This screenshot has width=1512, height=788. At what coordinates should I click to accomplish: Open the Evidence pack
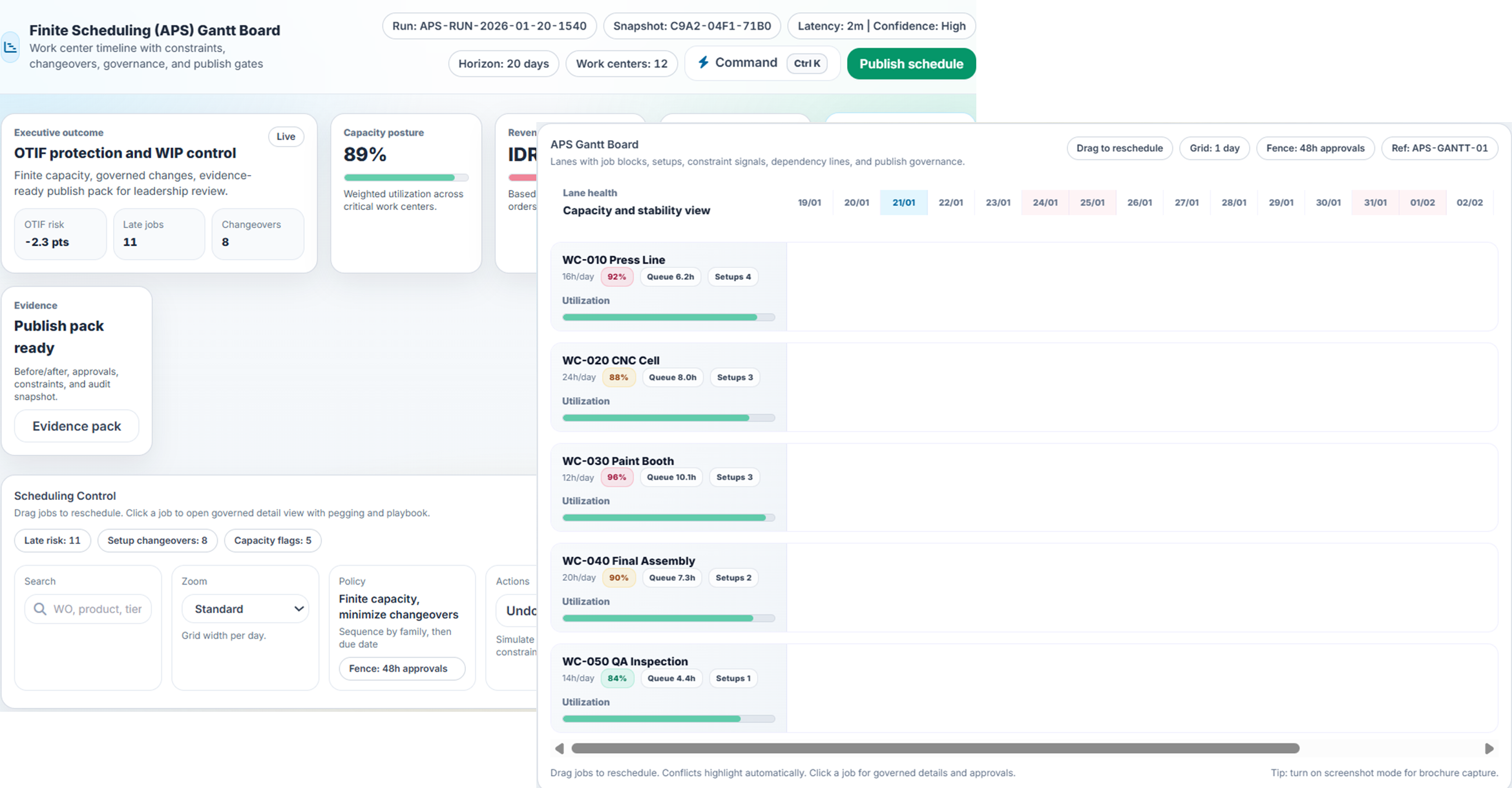click(x=76, y=426)
